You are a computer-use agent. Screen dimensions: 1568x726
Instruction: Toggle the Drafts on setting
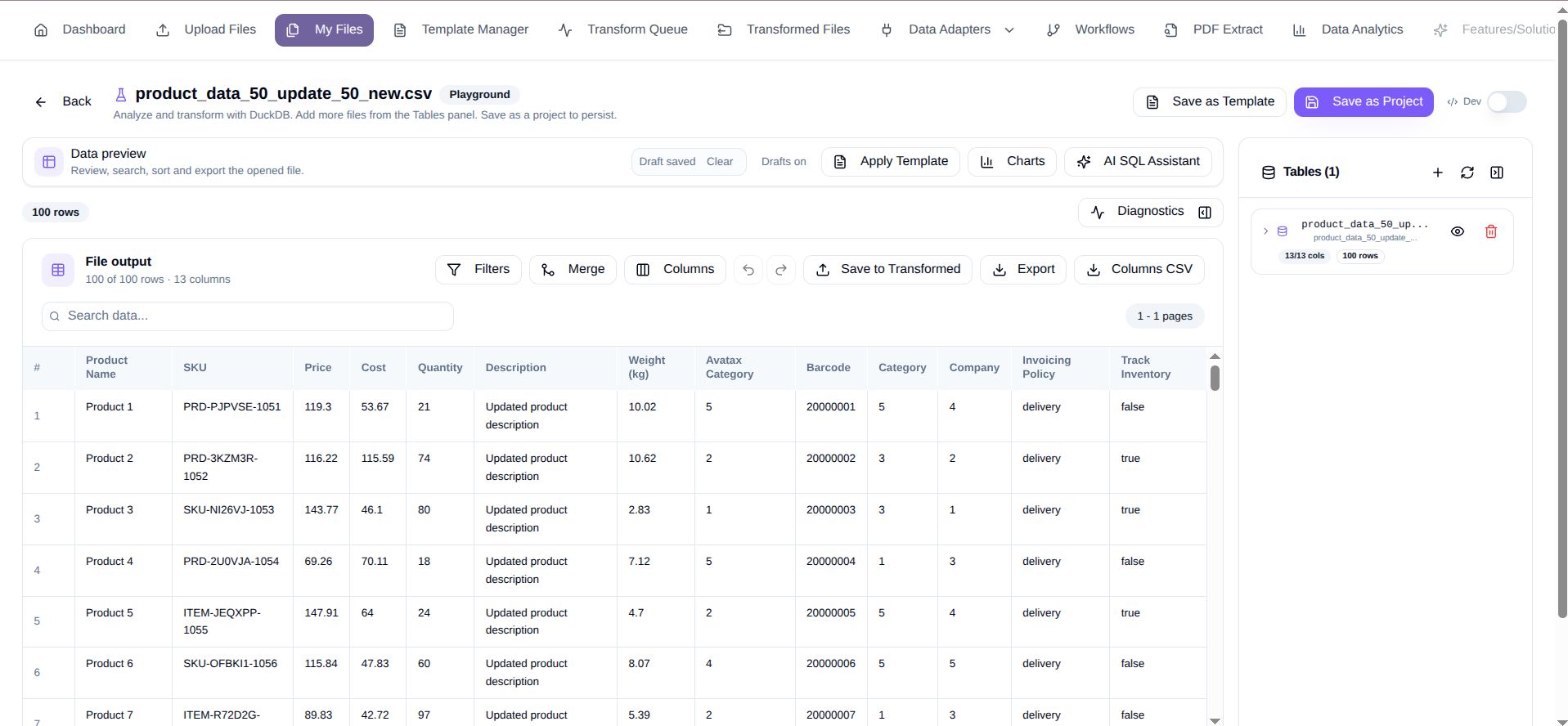[x=784, y=162]
